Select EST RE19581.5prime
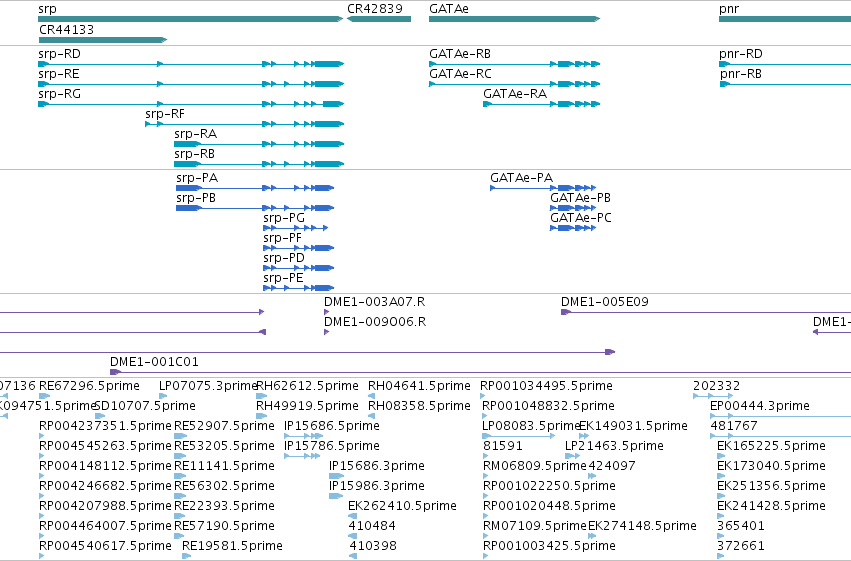This screenshot has width=851, height=561. [187, 556]
